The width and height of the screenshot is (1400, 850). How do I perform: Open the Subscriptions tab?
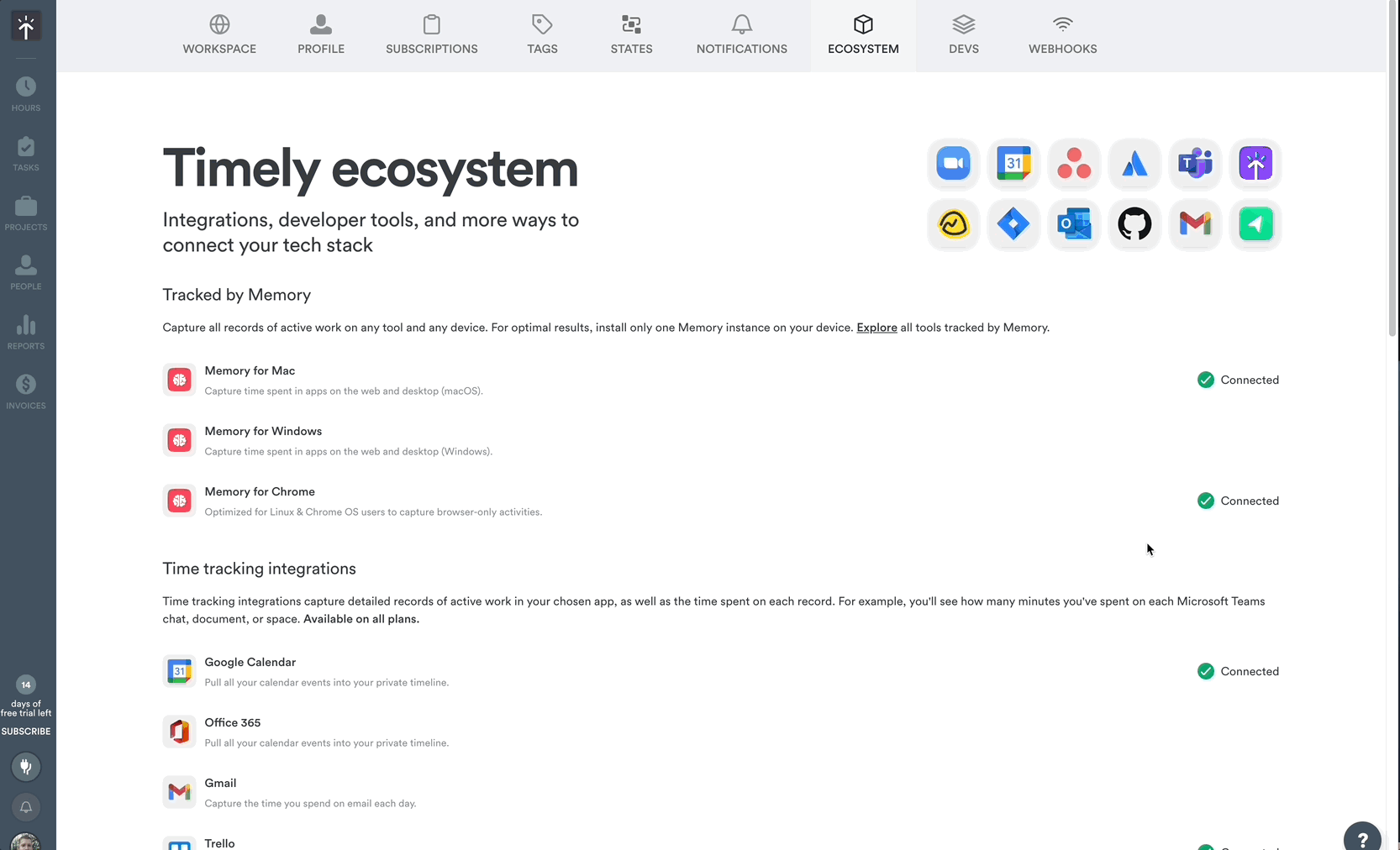pos(432,35)
